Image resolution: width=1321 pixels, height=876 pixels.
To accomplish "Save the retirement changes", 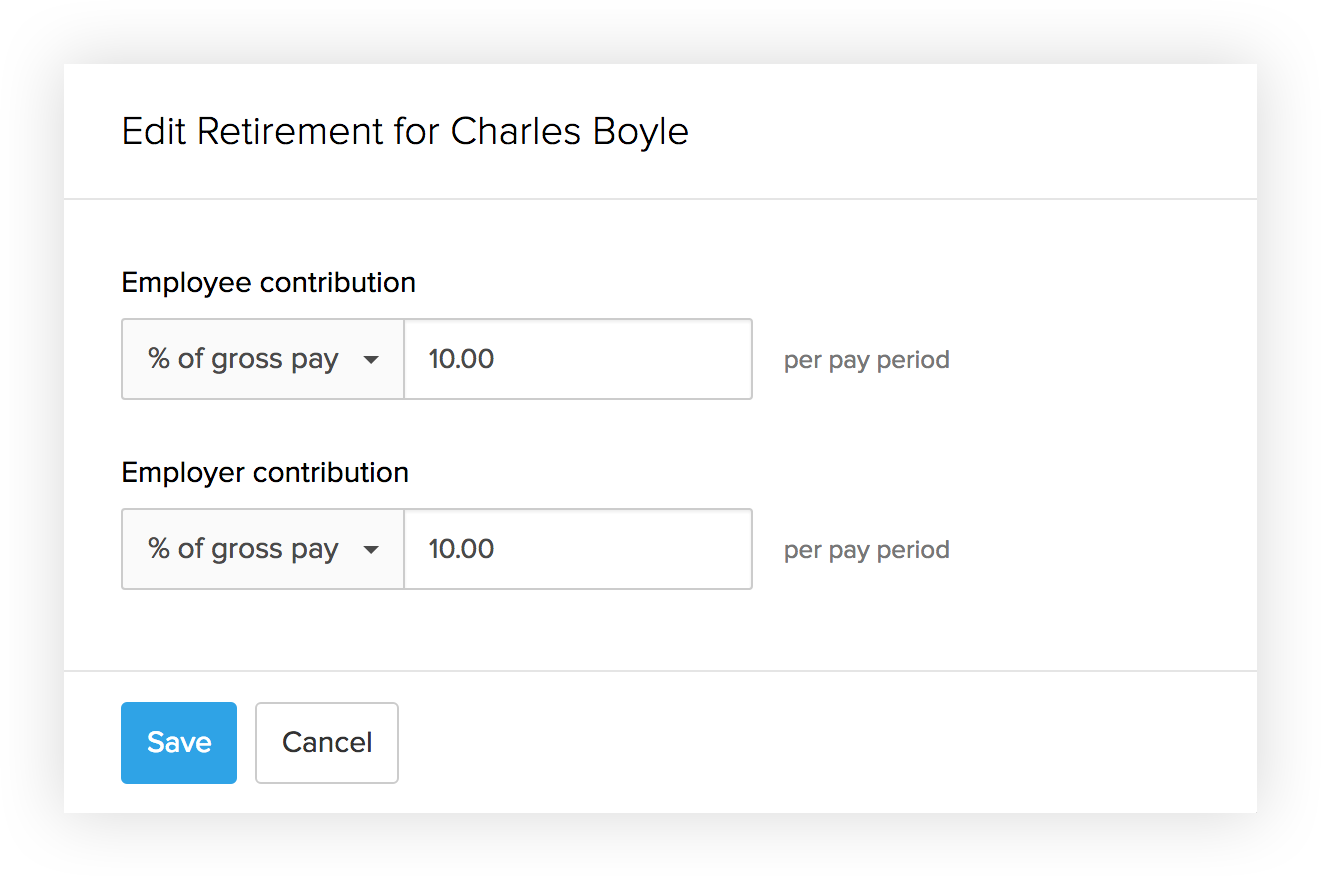I will click(x=179, y=742).
